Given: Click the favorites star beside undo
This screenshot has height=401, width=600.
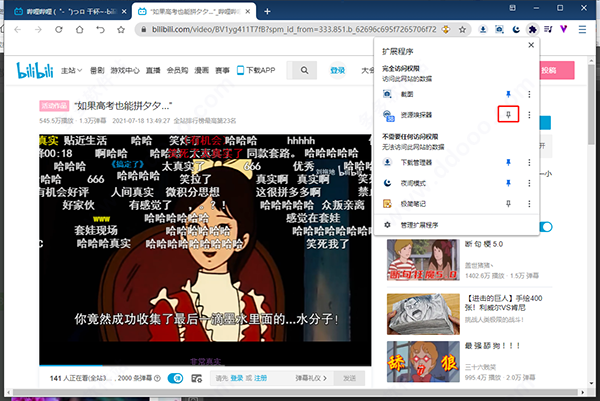Looking at the screenshot, I should 121,29.
